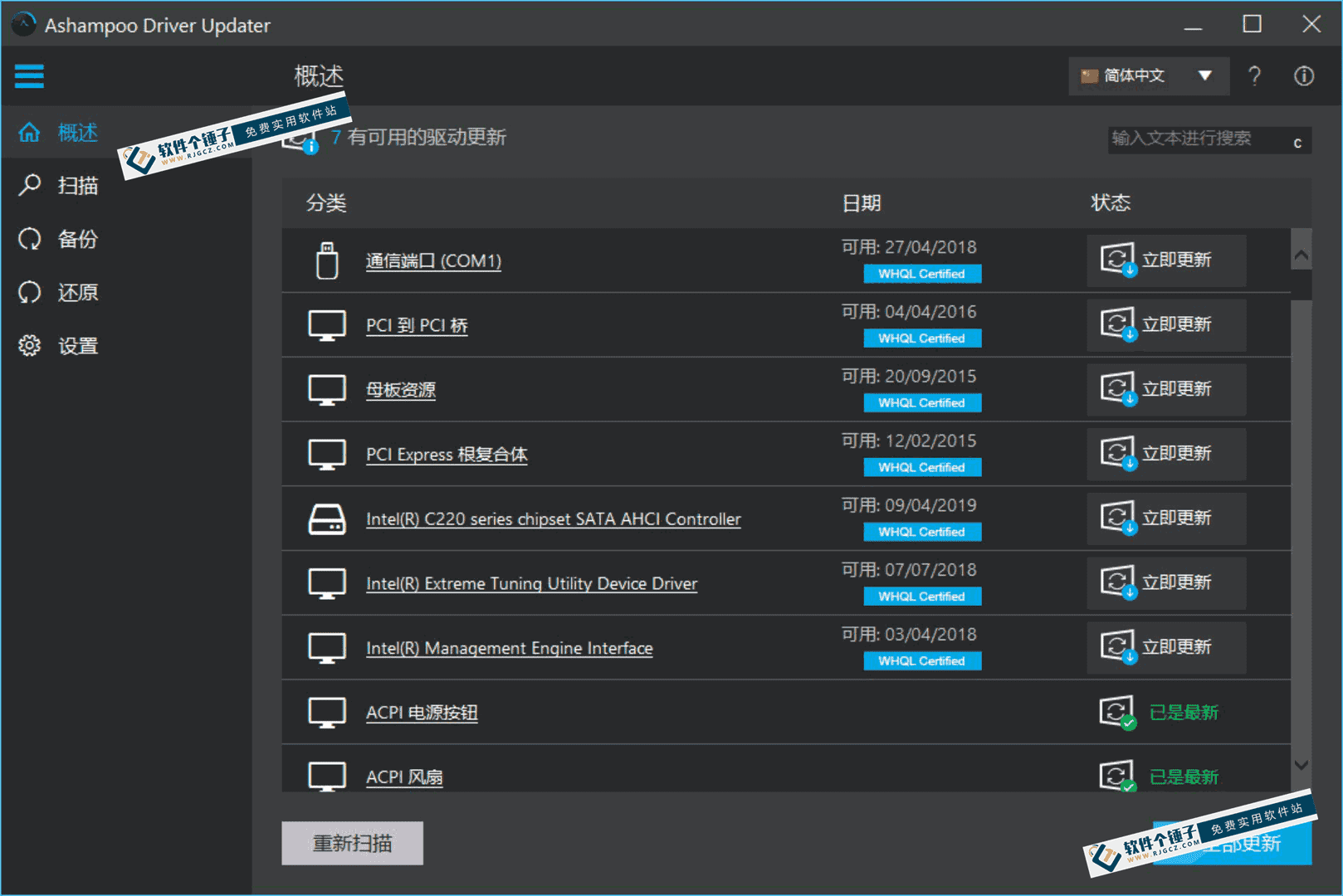Update 通信端口 (COM1) driver with 立即更新
The image size is (1343, 896).
(x=1166, y=261)
